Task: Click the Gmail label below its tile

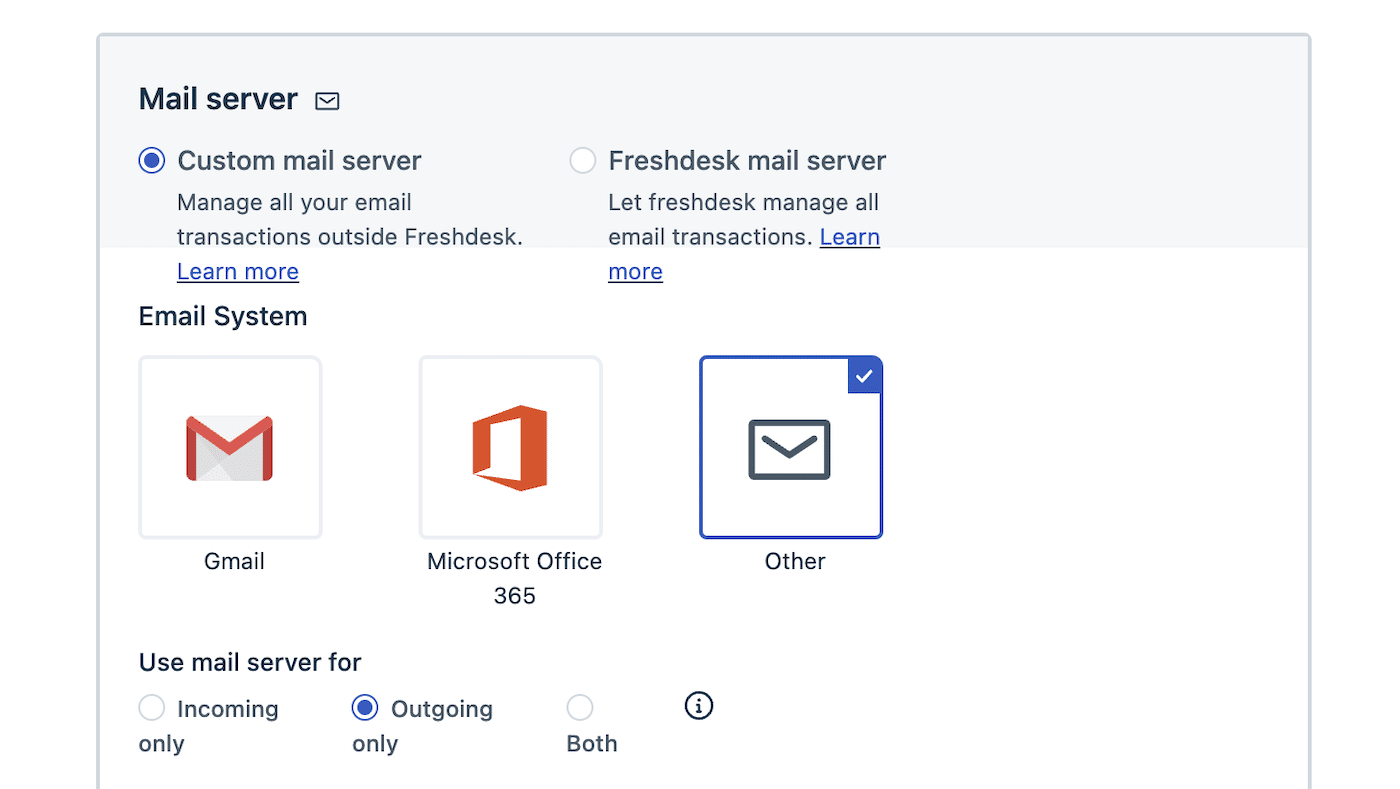Action: click(233, 561)
